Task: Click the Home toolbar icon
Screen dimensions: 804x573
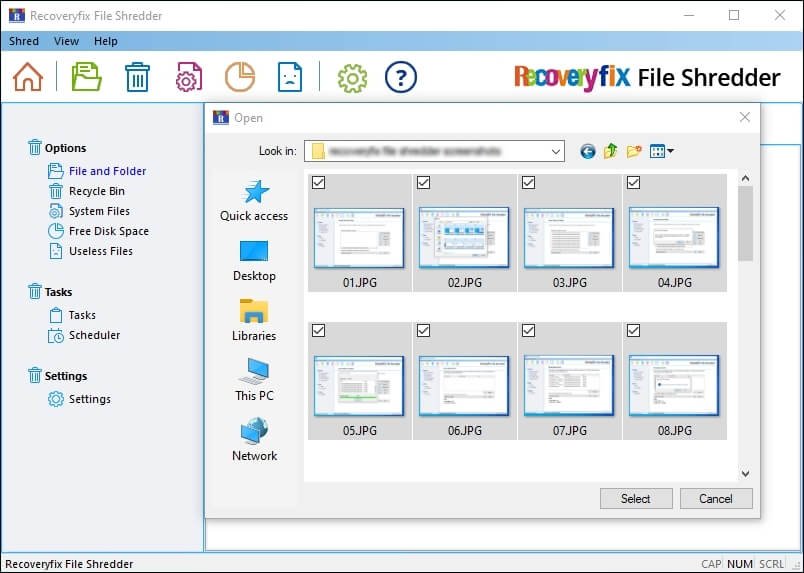Action: tap(28, 77)
